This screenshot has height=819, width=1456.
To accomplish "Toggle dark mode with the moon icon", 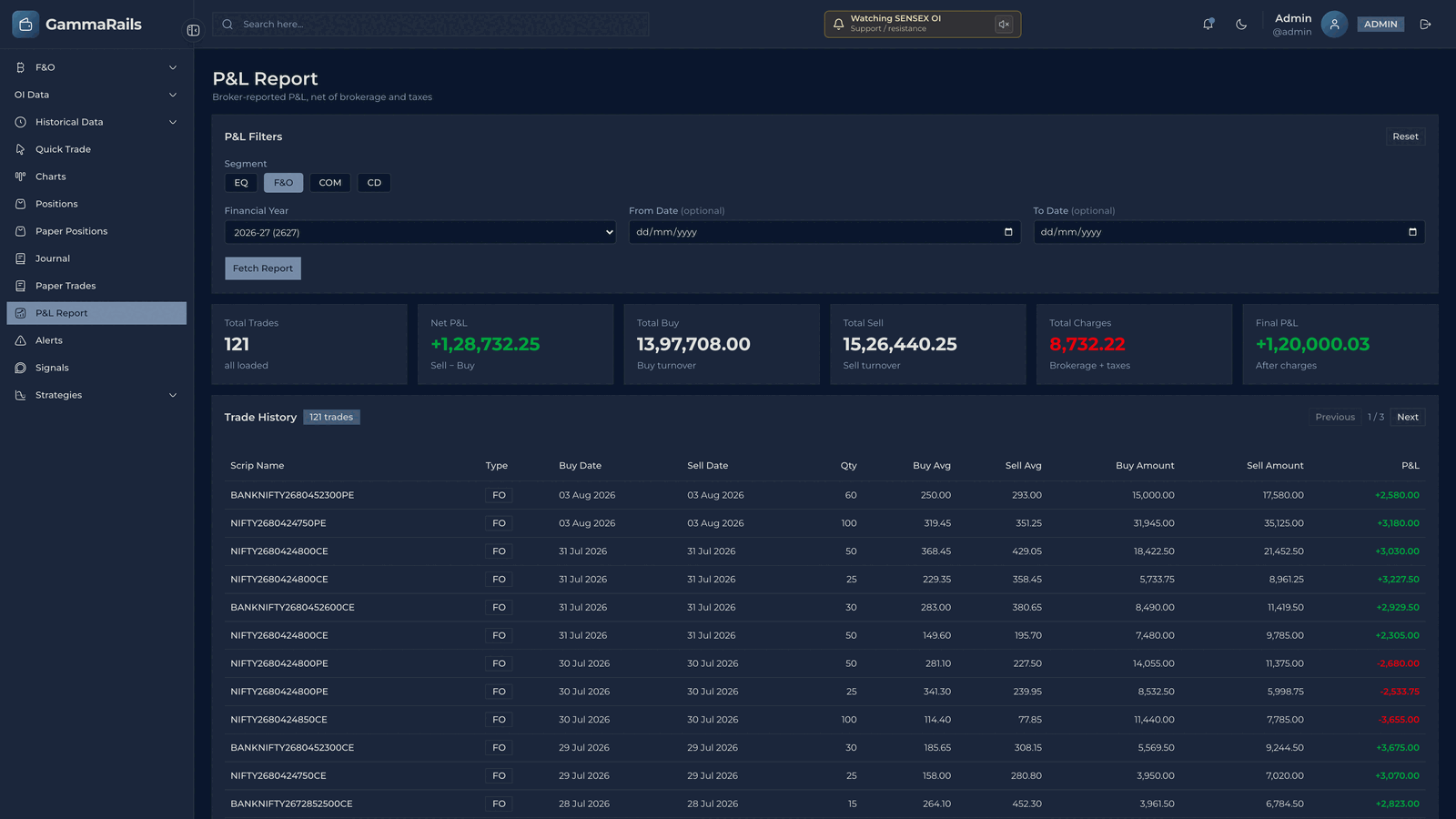I will click(1241, 25).
